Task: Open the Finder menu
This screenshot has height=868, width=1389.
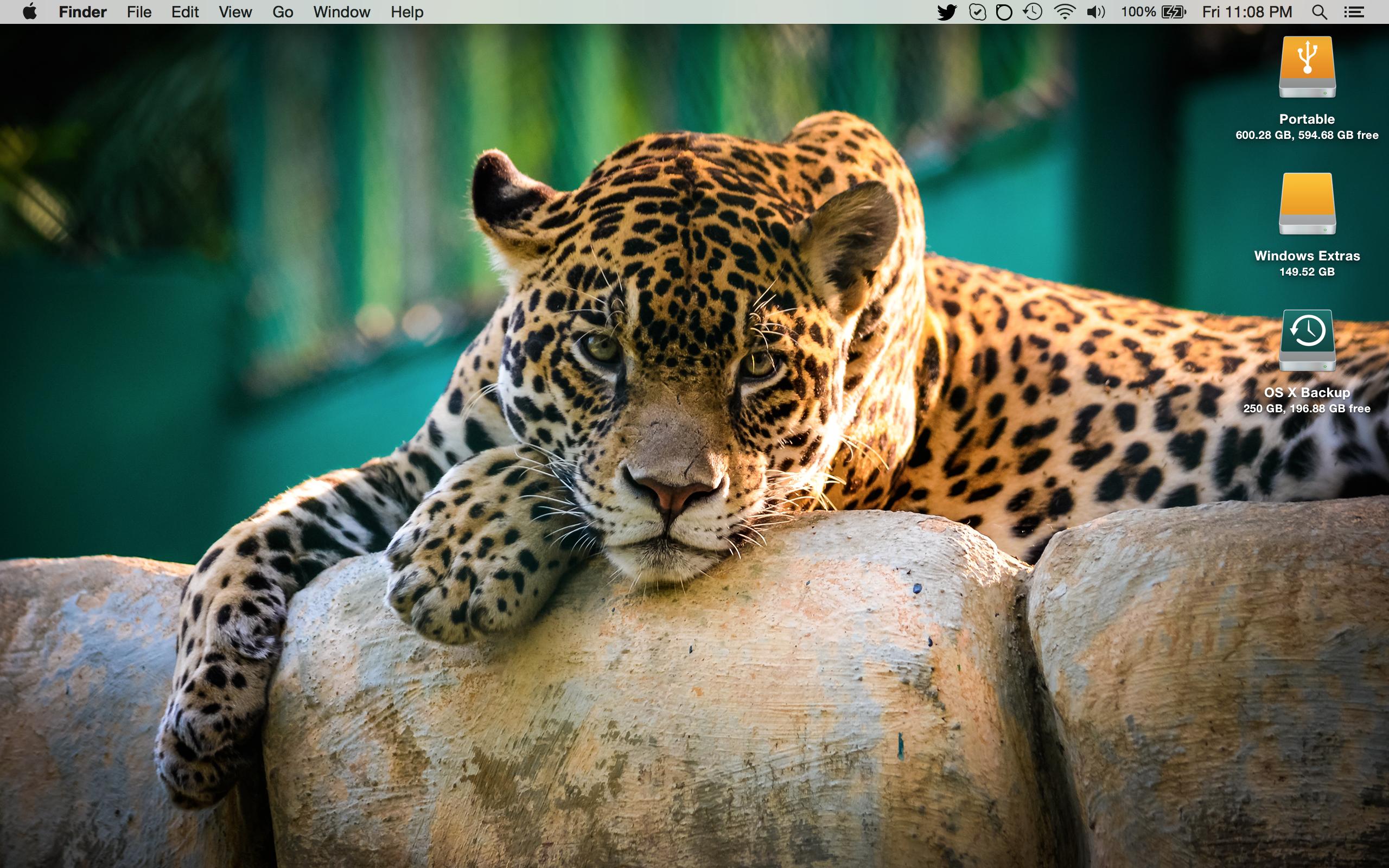Action: point(82,12)
